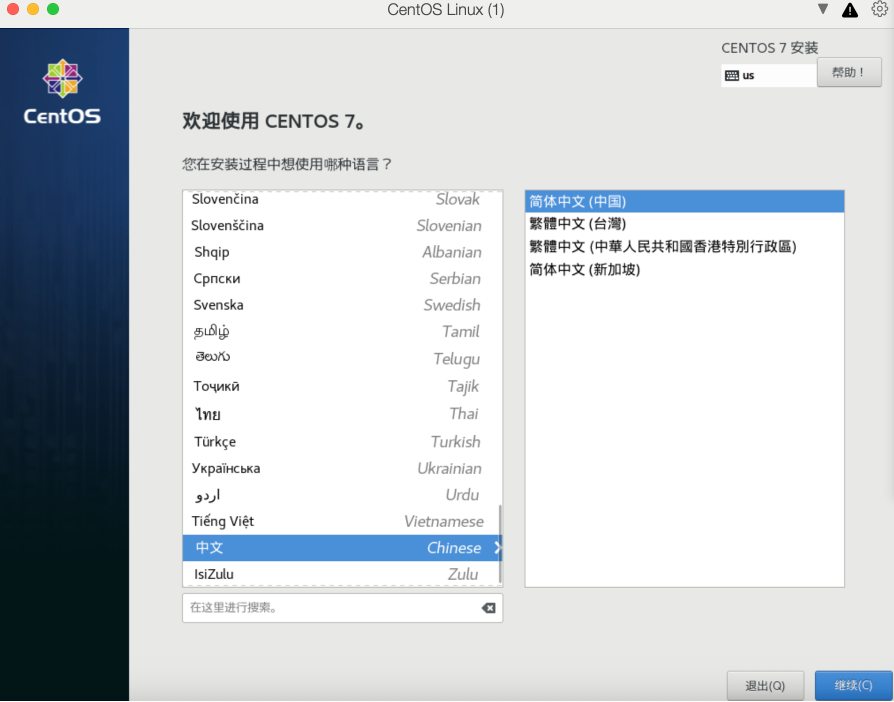This screenshot has height=702, width=894.
Task: Choose 简体中文 (中国) locale
Action: 684,201
